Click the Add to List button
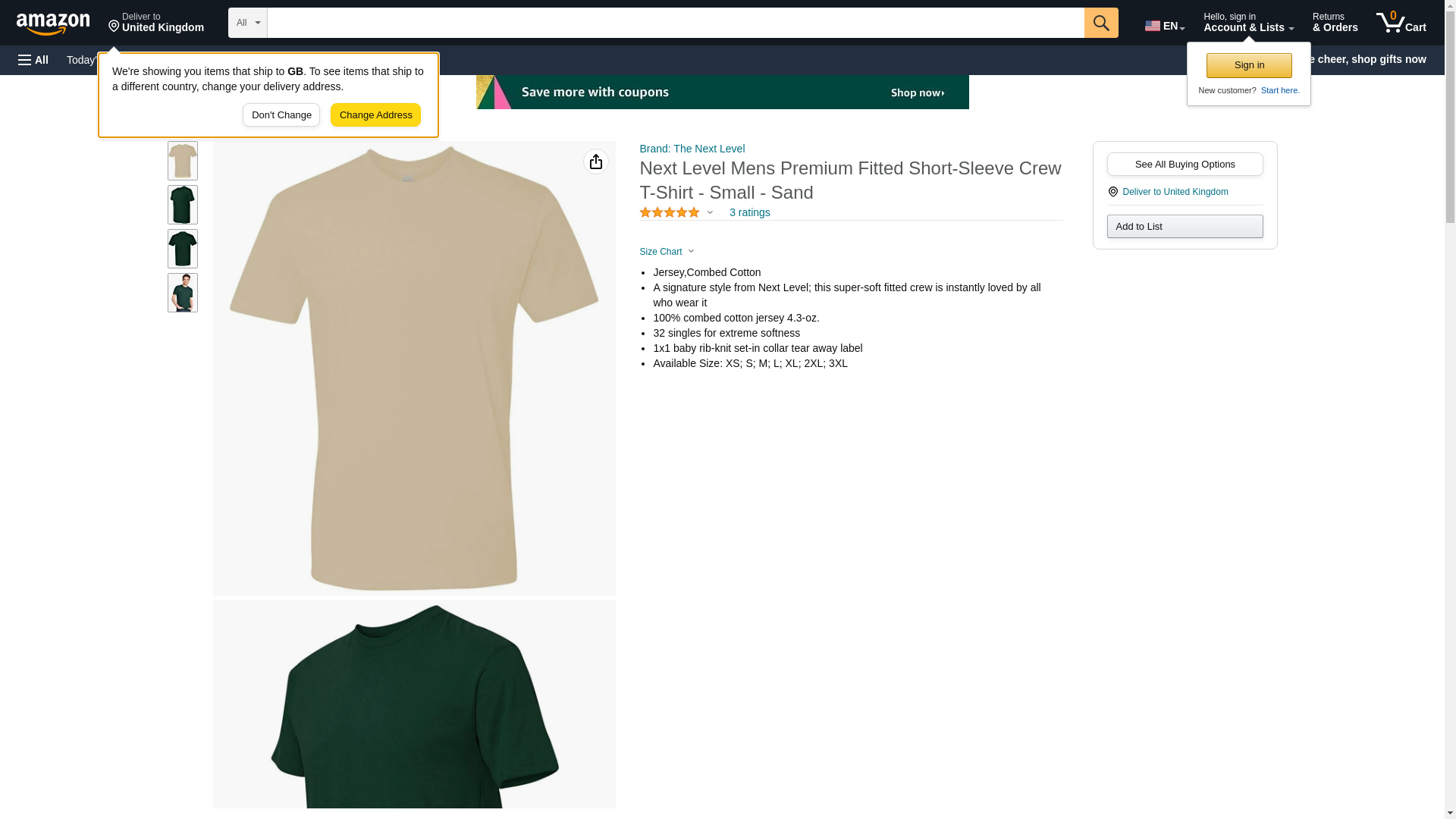1456x819 pixels. tap(1185, 227)
